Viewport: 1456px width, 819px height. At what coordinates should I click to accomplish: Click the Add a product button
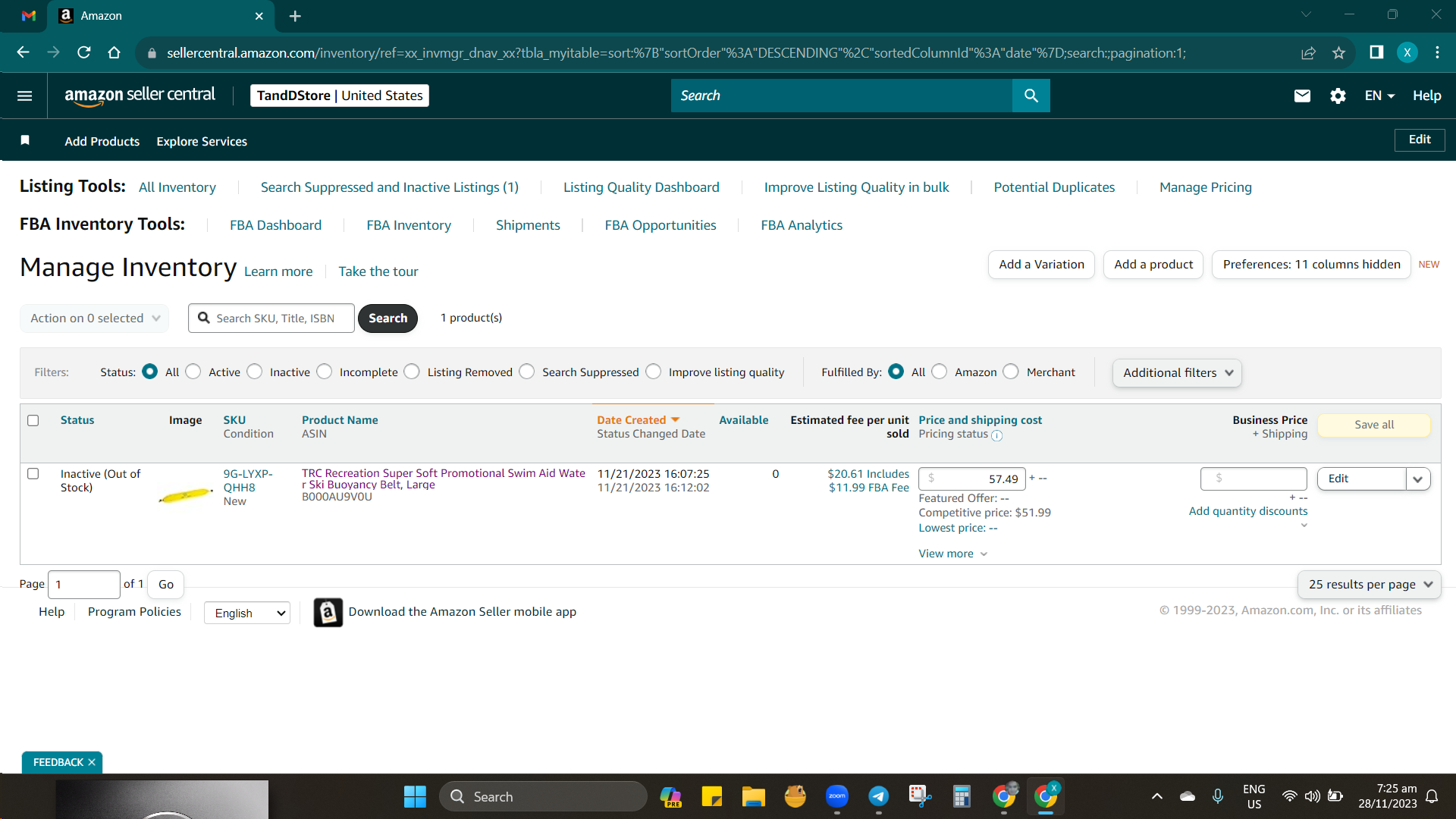click(1153, 265)
